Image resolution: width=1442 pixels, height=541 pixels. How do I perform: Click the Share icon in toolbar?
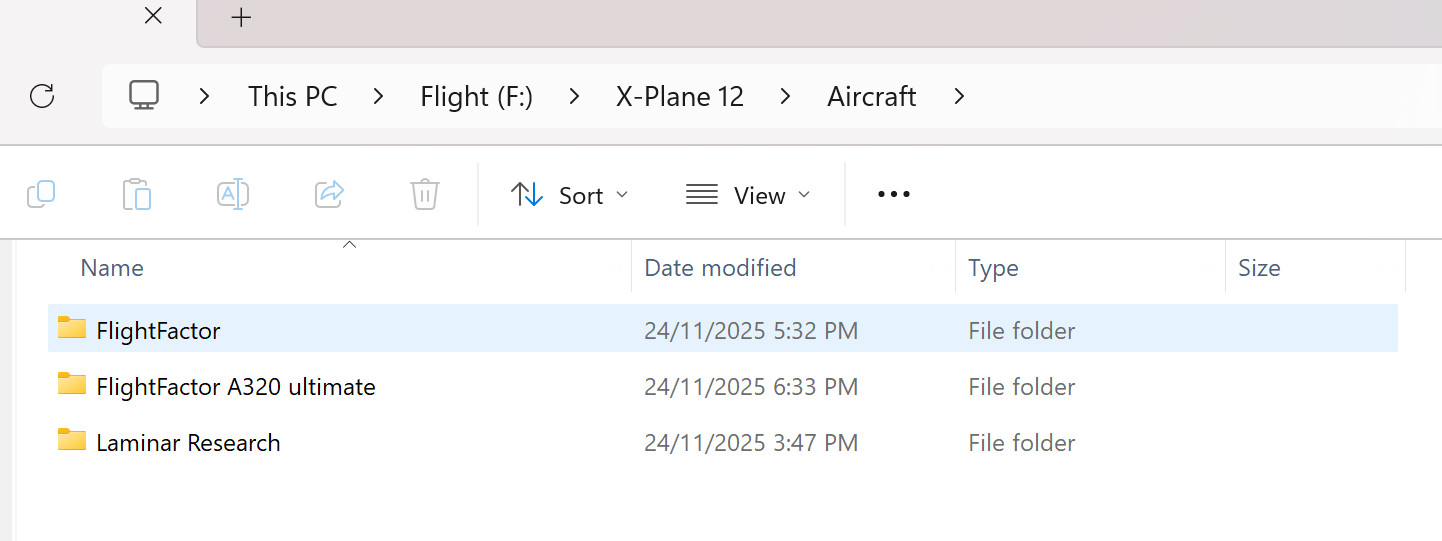pos(329,194)
